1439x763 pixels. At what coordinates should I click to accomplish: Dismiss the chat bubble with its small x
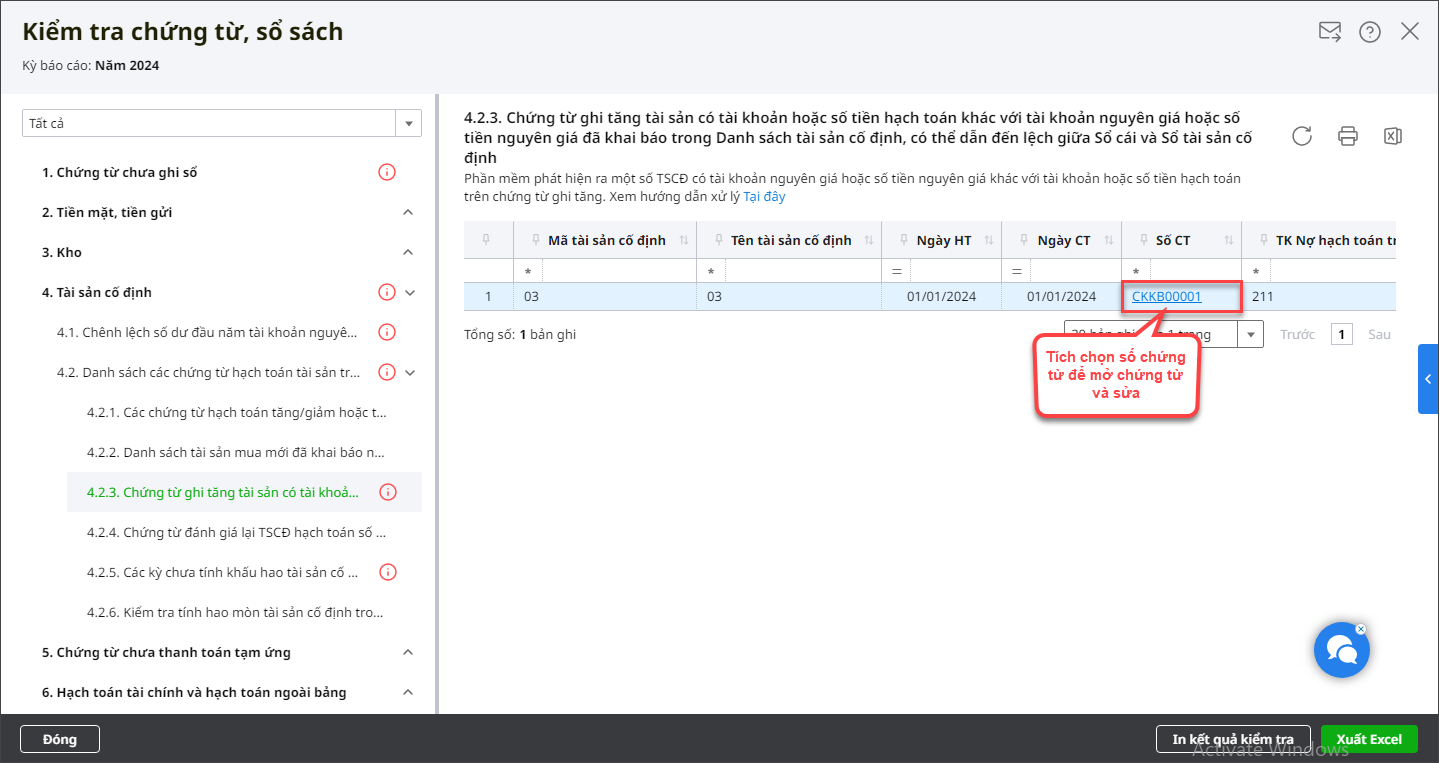coord(1361,629)
